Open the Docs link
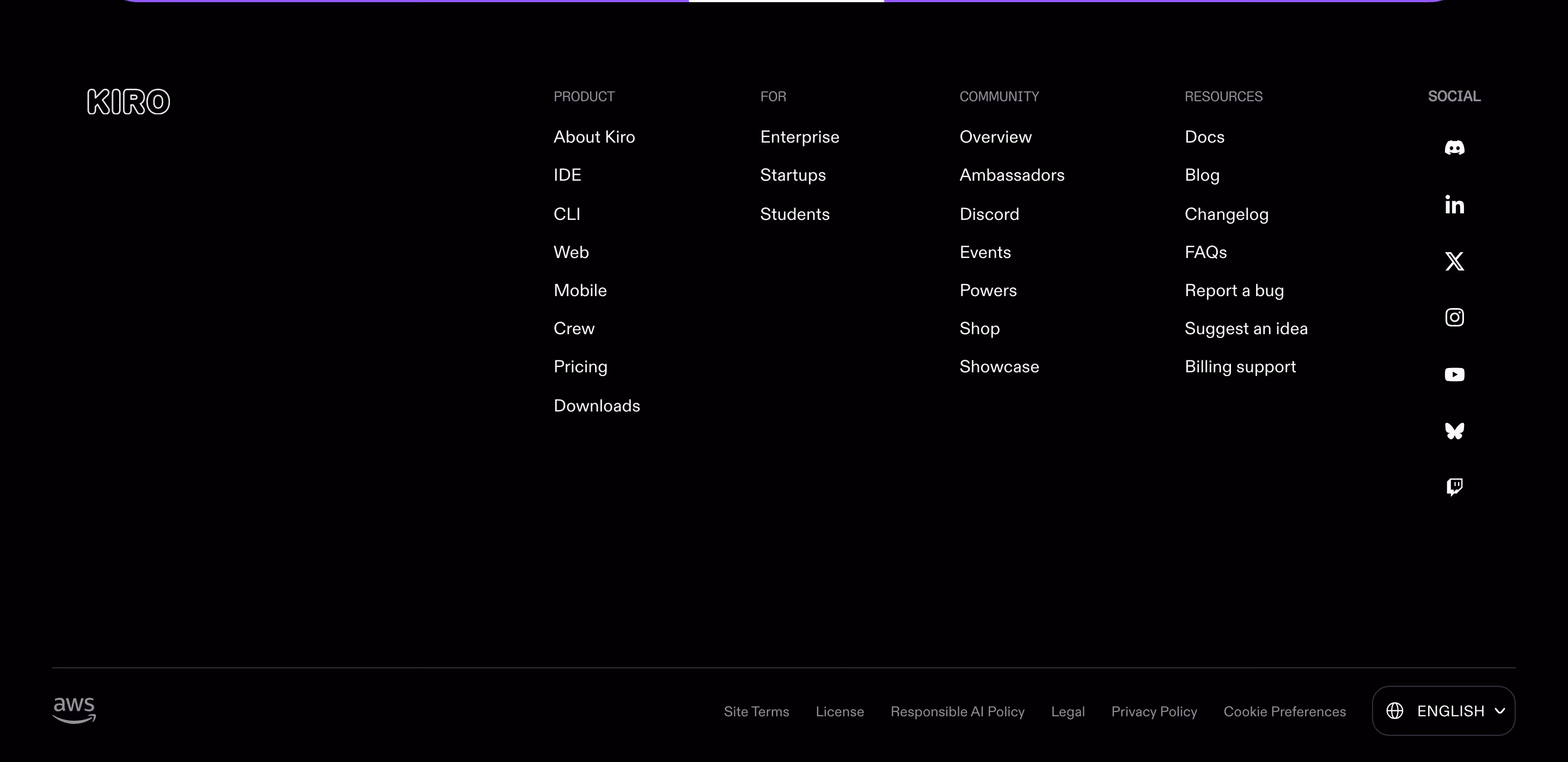The image size is (1568, 762). [1204, 137]
